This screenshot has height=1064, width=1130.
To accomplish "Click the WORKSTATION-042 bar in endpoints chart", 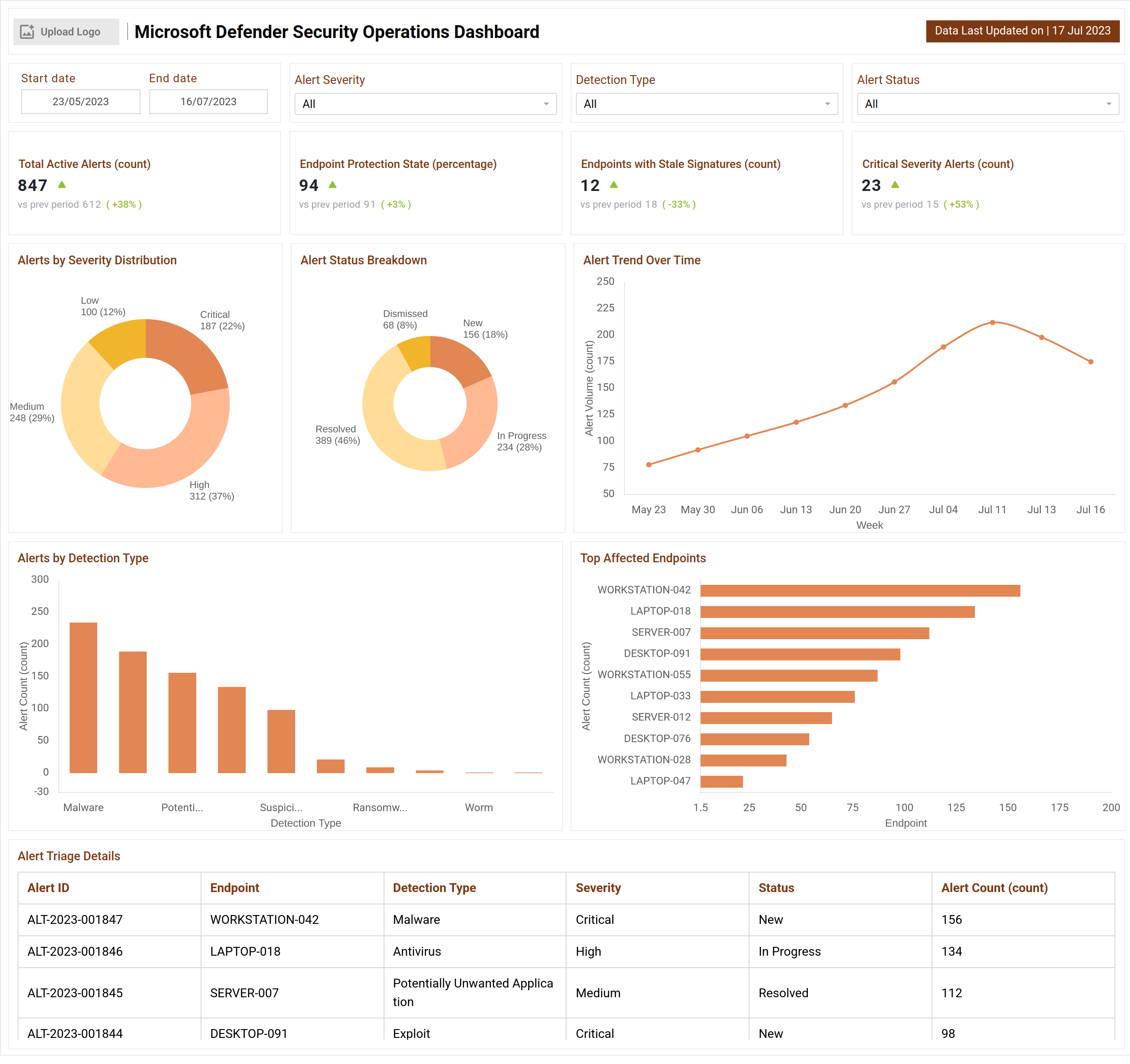I will pos(860,591).
